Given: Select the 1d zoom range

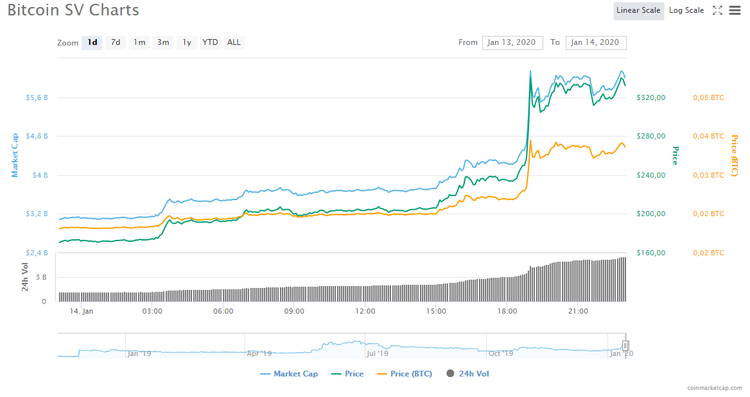Looking at the screenshot, I should (x=92, y=43).
